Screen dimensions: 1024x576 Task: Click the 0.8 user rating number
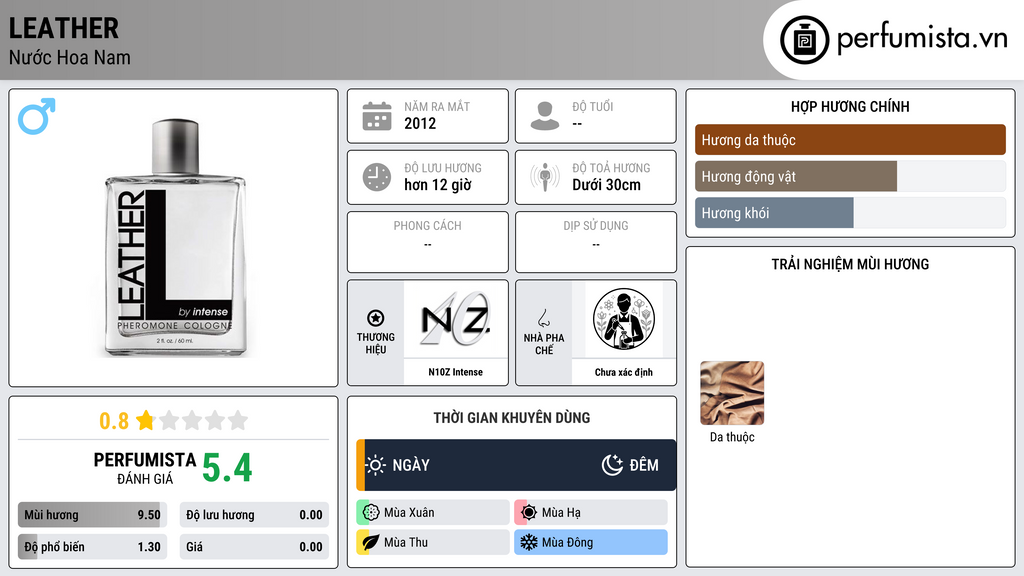click(114, 421)
